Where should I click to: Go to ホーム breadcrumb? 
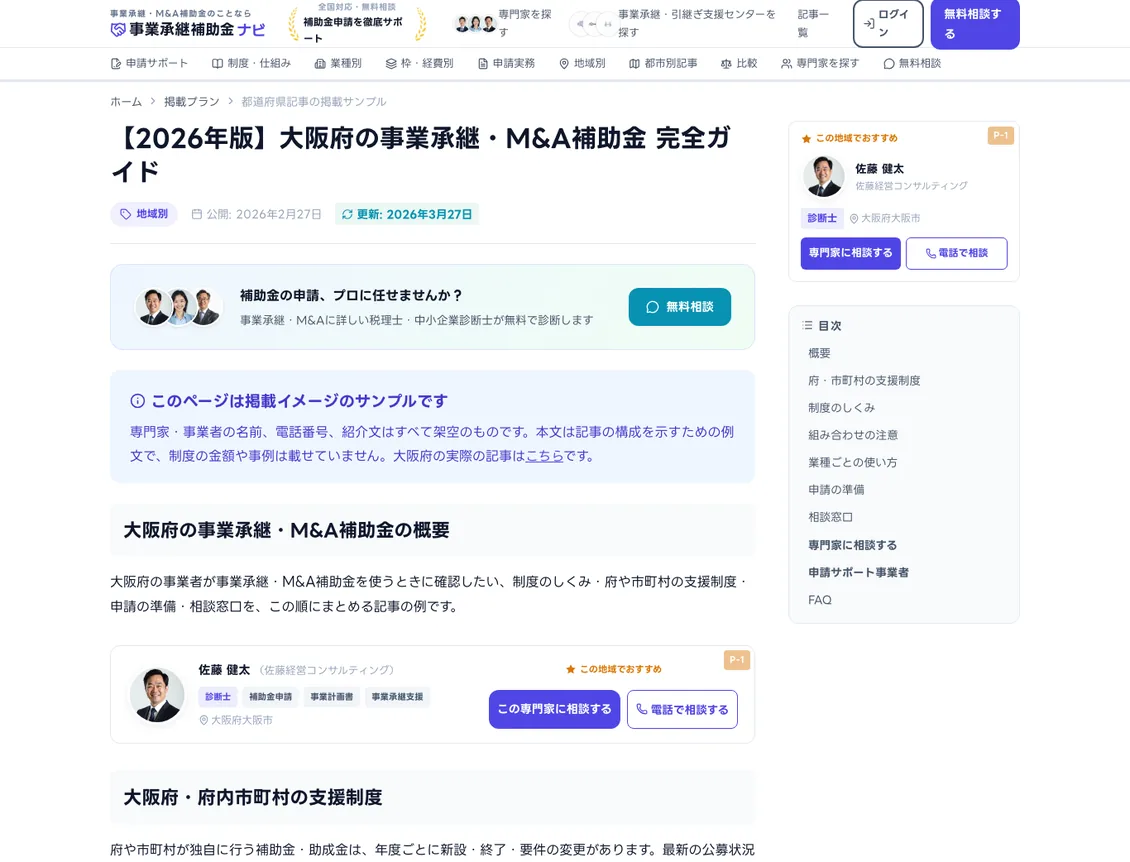coord(126,102)
